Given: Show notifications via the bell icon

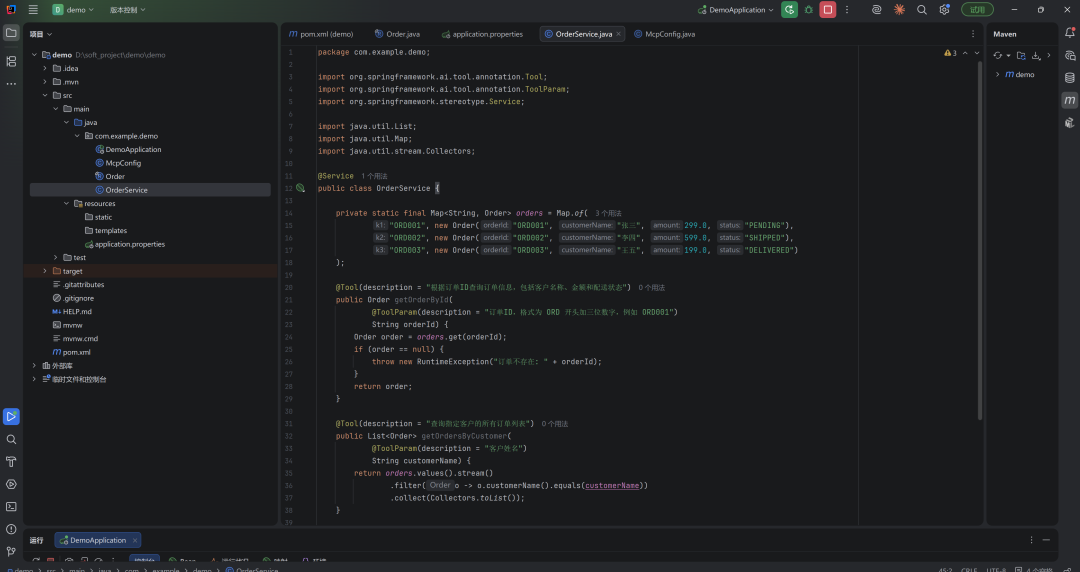Looking at the screenshot, I should 1069,32.
